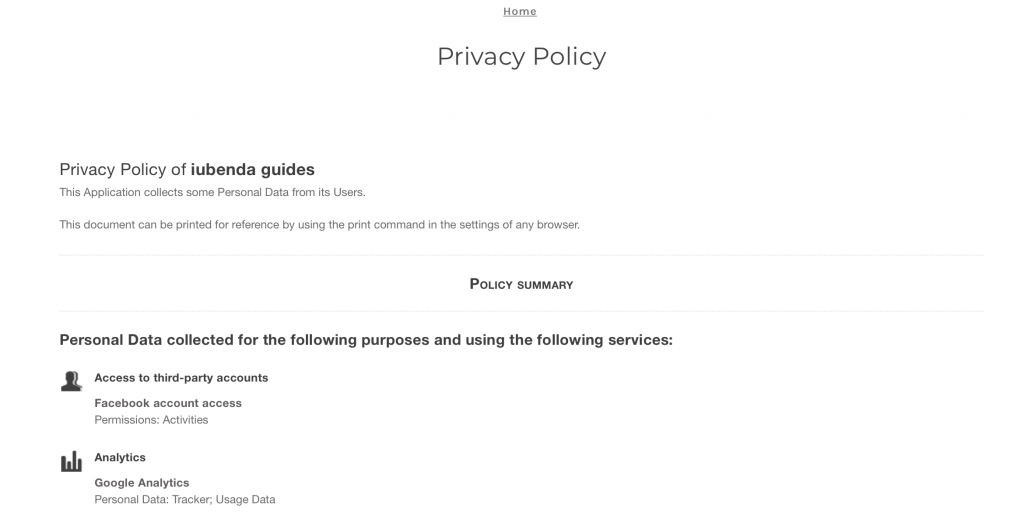
Task: Click the Policy Summary section heading
Action: click(521, 284)
